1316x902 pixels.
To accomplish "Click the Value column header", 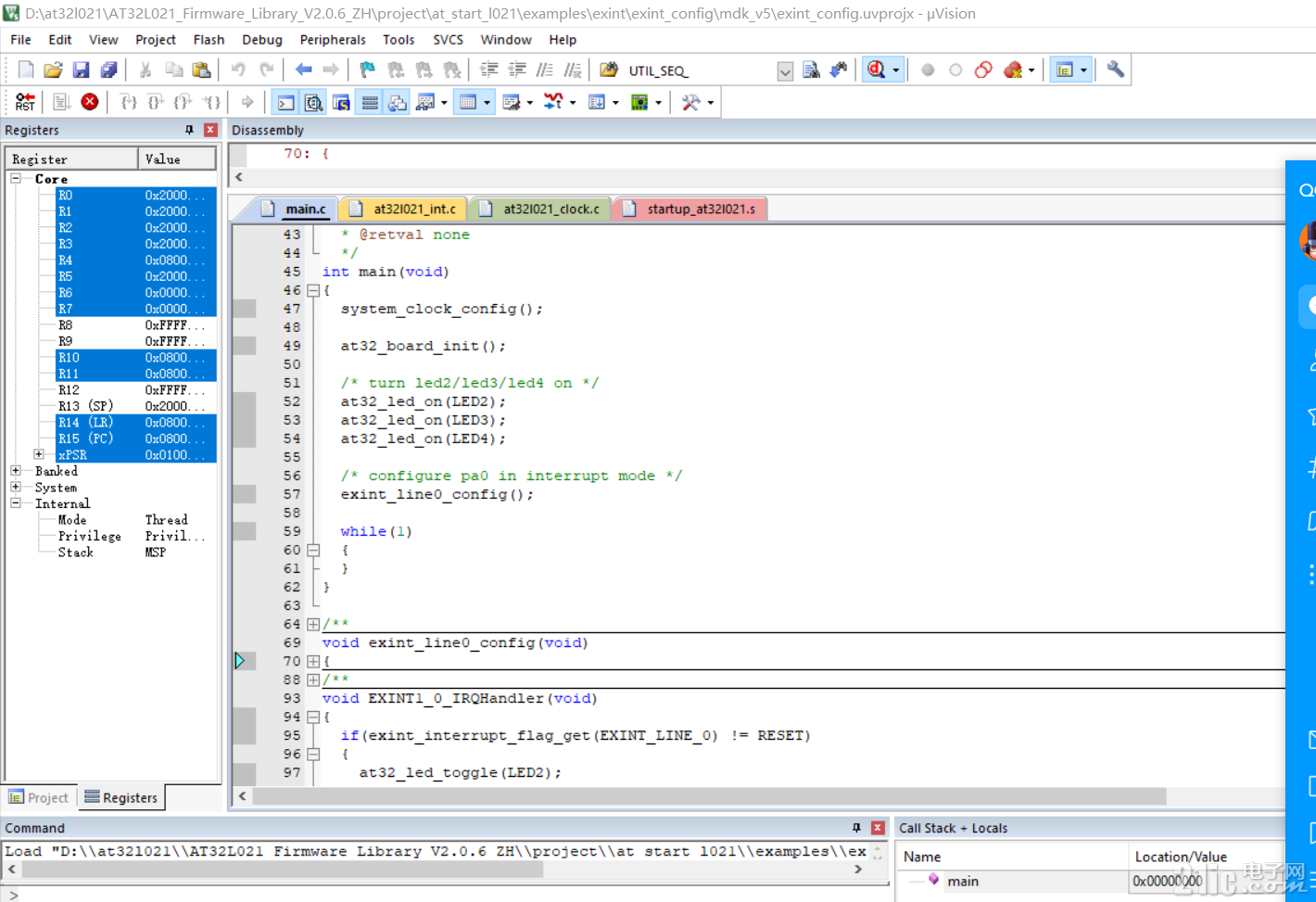I will 178,159.
